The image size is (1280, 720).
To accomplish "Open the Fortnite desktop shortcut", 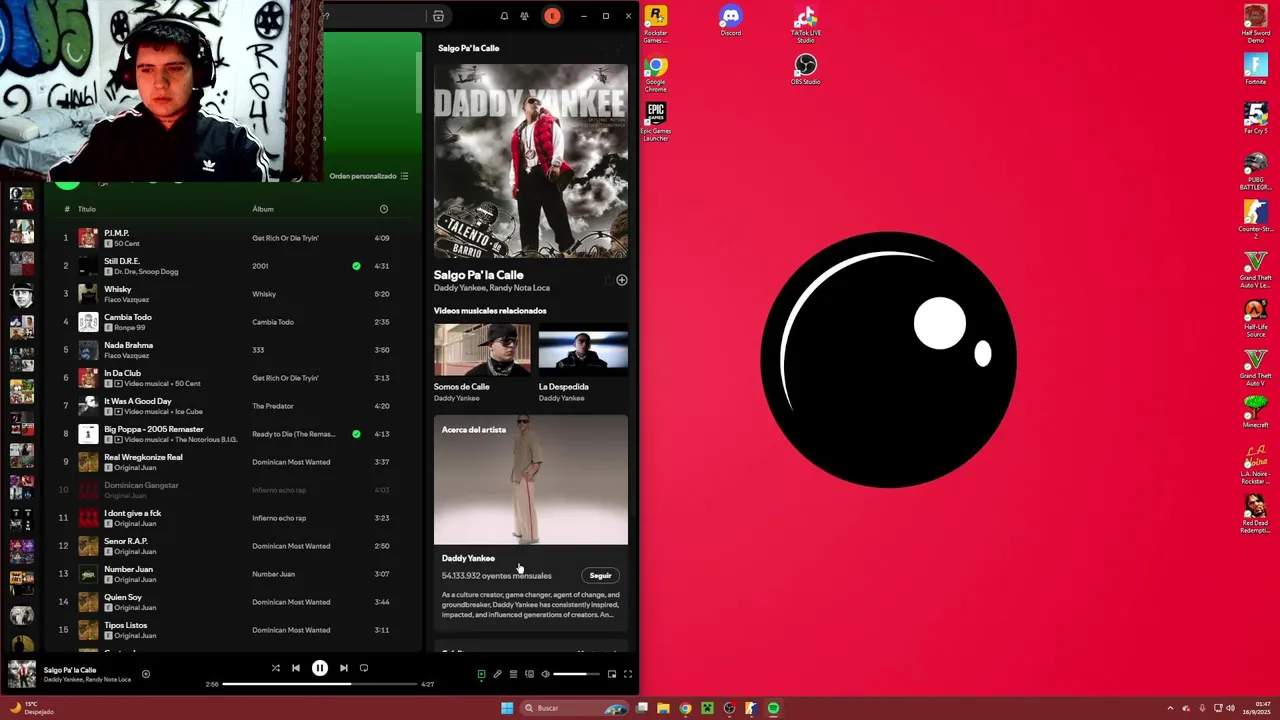I will (x=1256, y=69).
